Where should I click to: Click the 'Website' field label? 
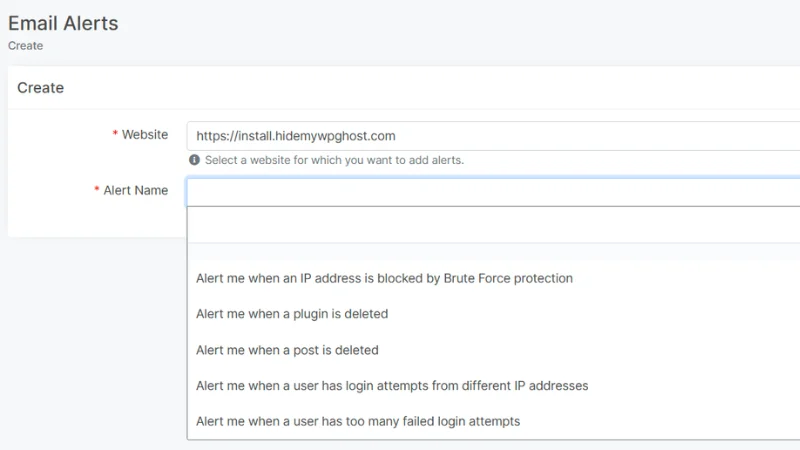[x=145, y=135]
